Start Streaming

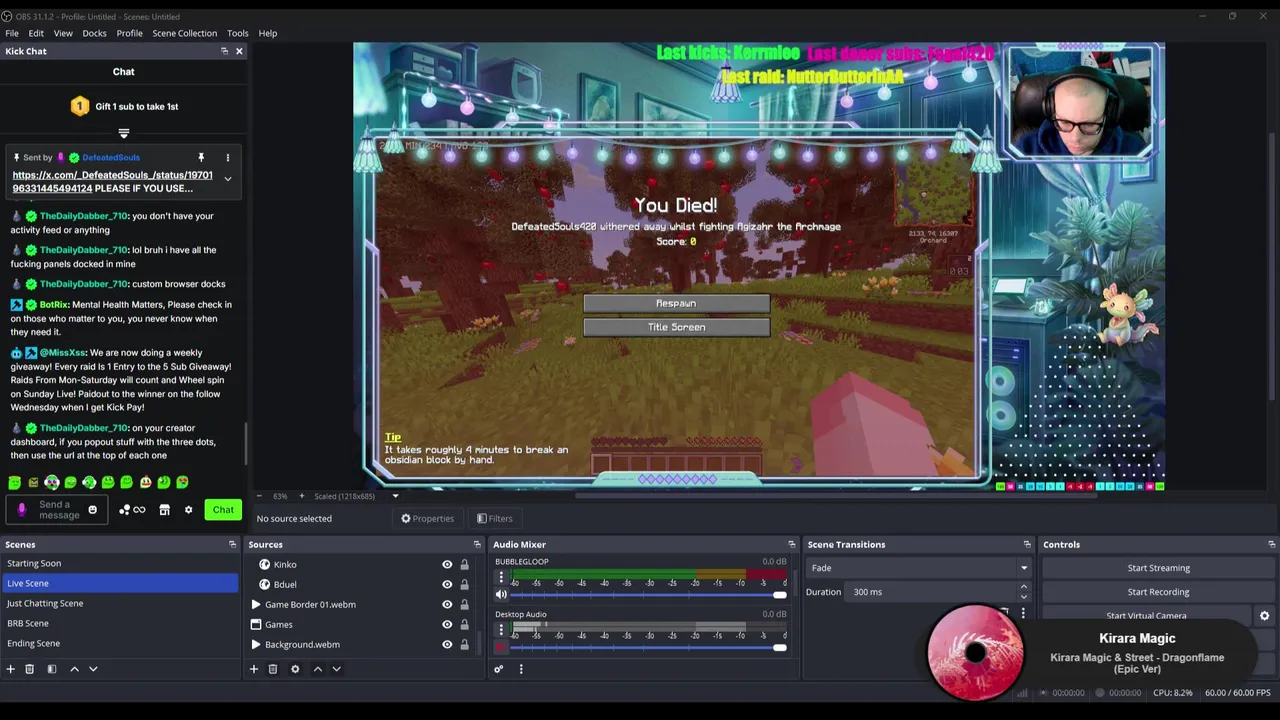[x=1158, y=568]
